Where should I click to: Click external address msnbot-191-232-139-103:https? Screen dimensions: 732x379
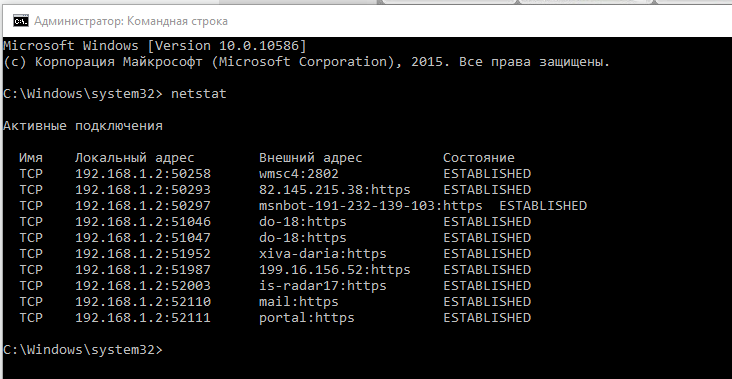point(371,205)
